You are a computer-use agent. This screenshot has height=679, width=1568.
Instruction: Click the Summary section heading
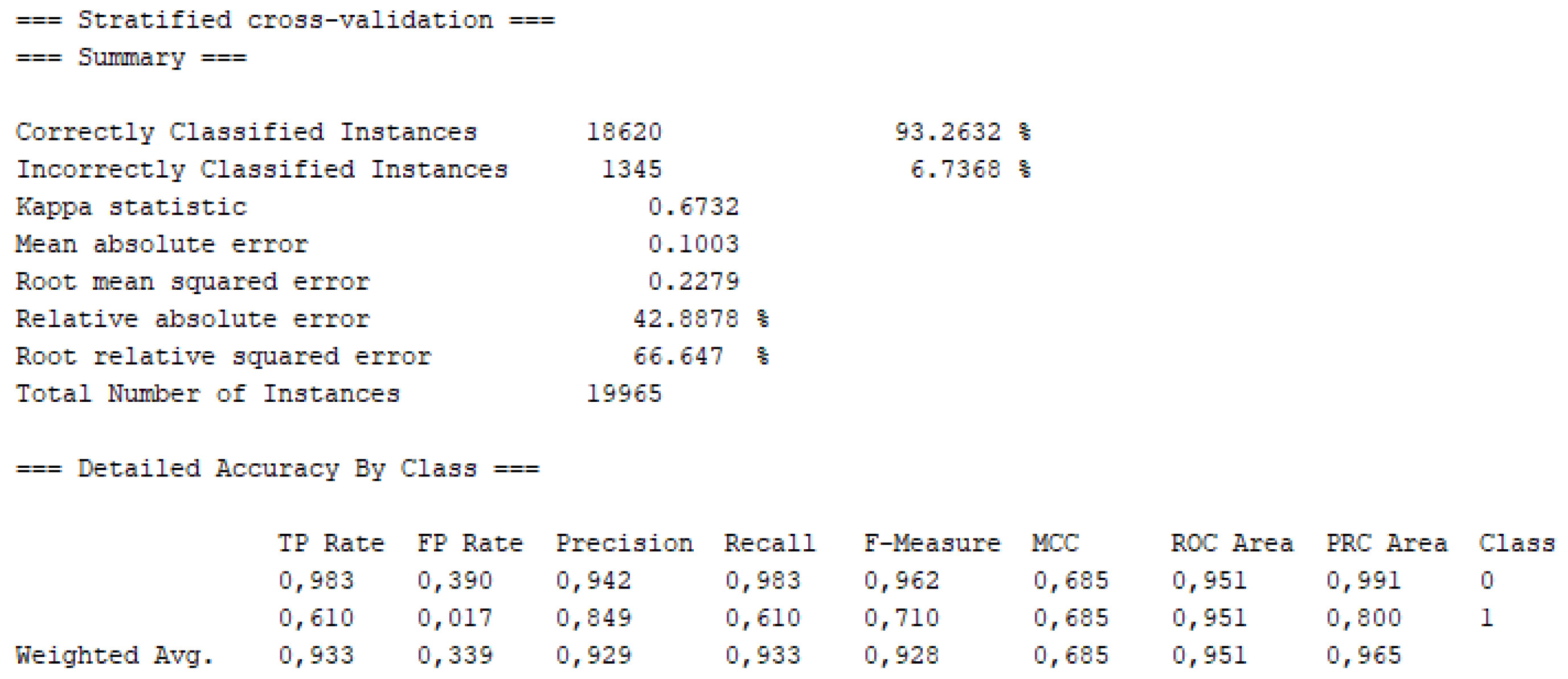131,58
